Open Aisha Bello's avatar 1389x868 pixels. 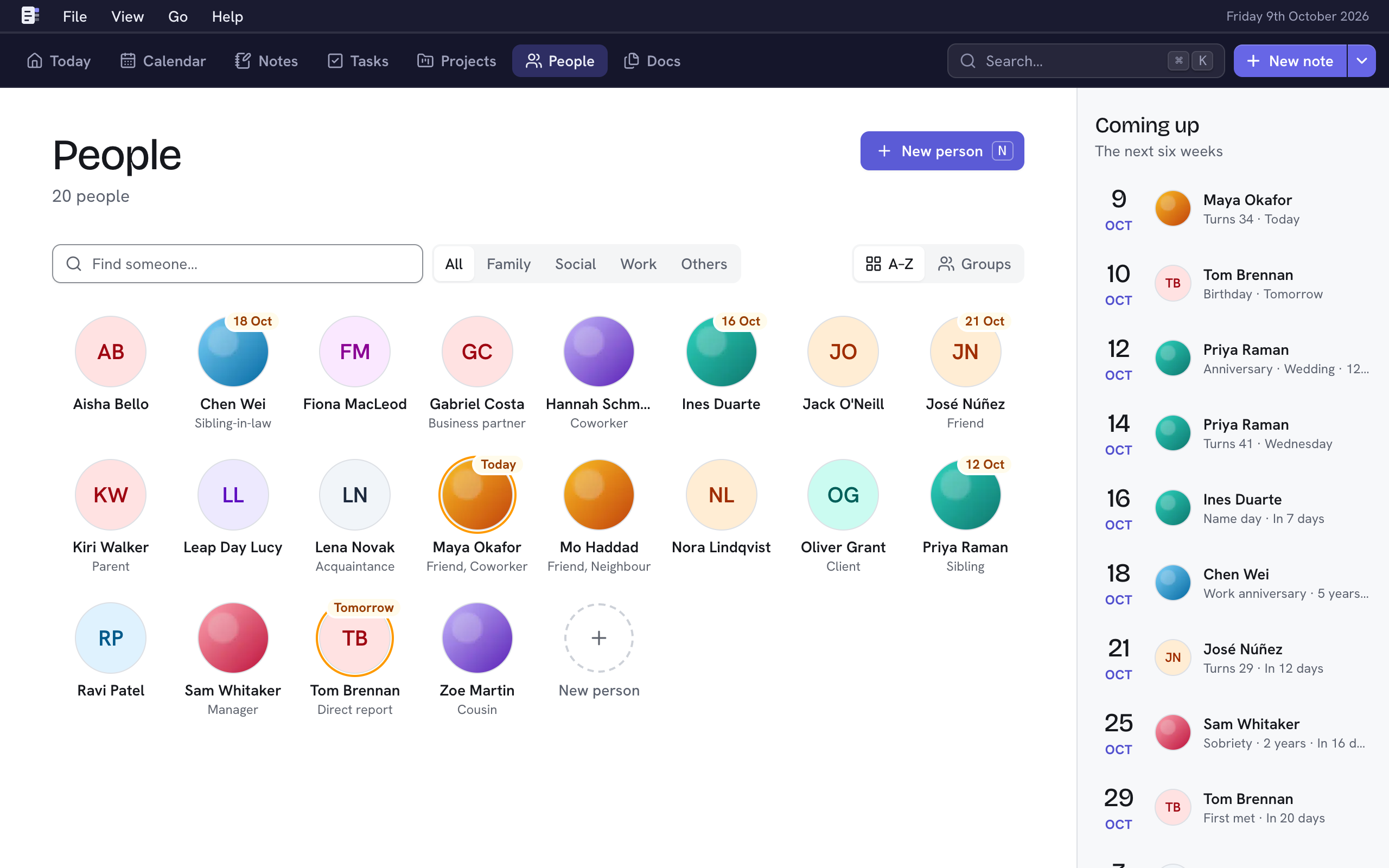[111, 352]
